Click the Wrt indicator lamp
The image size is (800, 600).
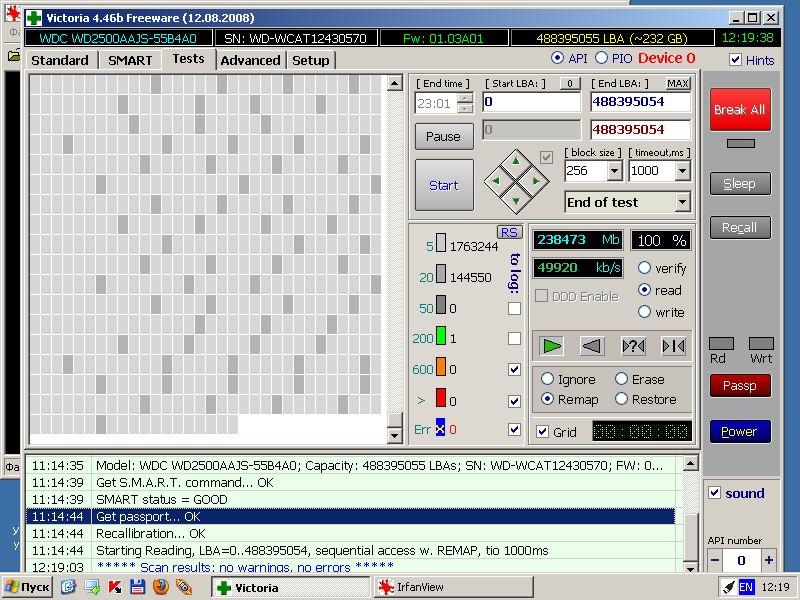[x=761, y=343]
